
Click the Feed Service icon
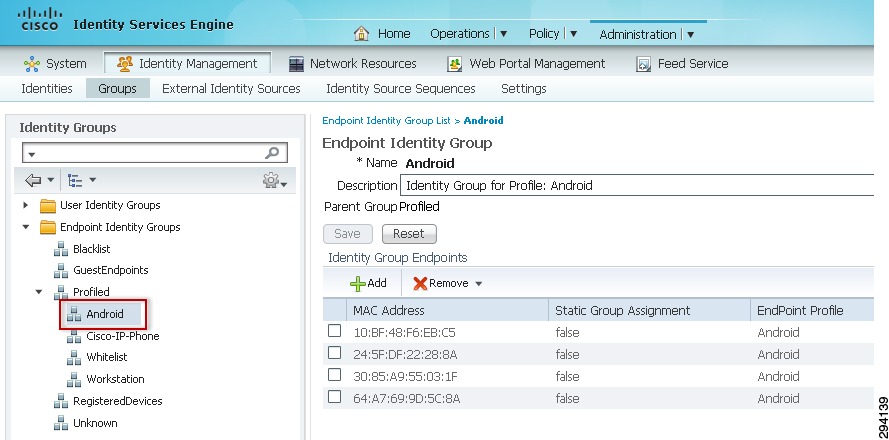click(x=644, y=64)
